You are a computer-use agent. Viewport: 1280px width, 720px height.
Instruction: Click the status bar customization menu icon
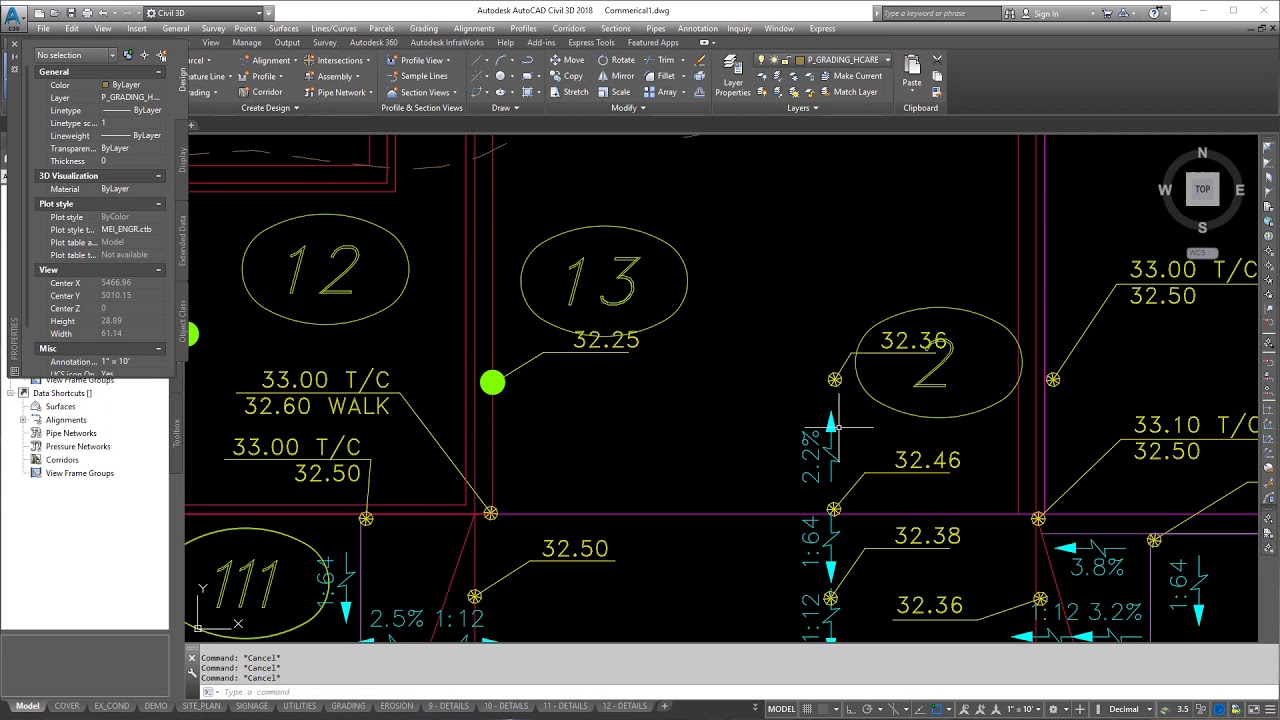click(1270, 709)
